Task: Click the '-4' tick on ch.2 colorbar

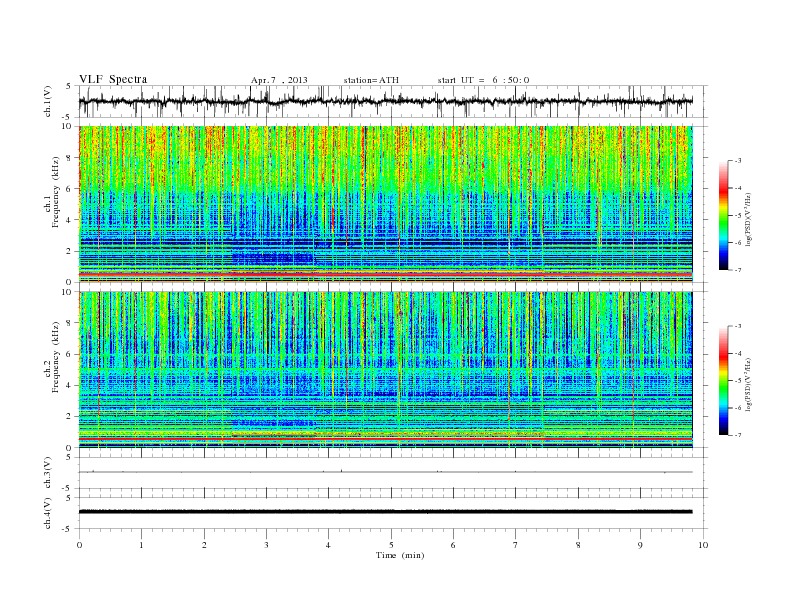Action: 737,354
